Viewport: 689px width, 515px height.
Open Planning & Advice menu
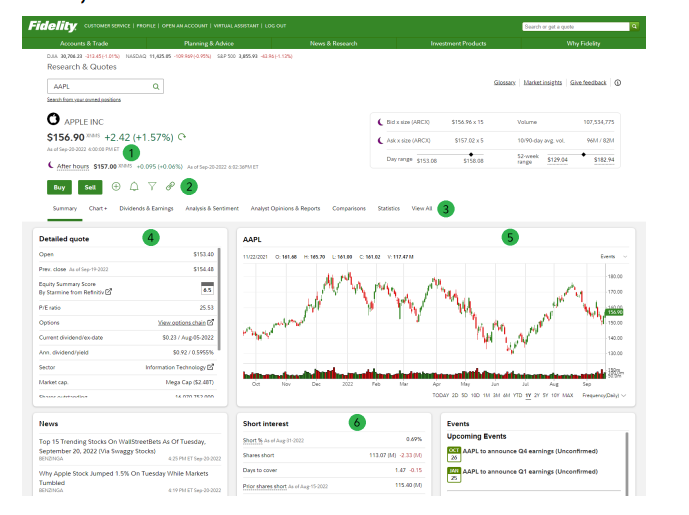[x=209, y=44]
